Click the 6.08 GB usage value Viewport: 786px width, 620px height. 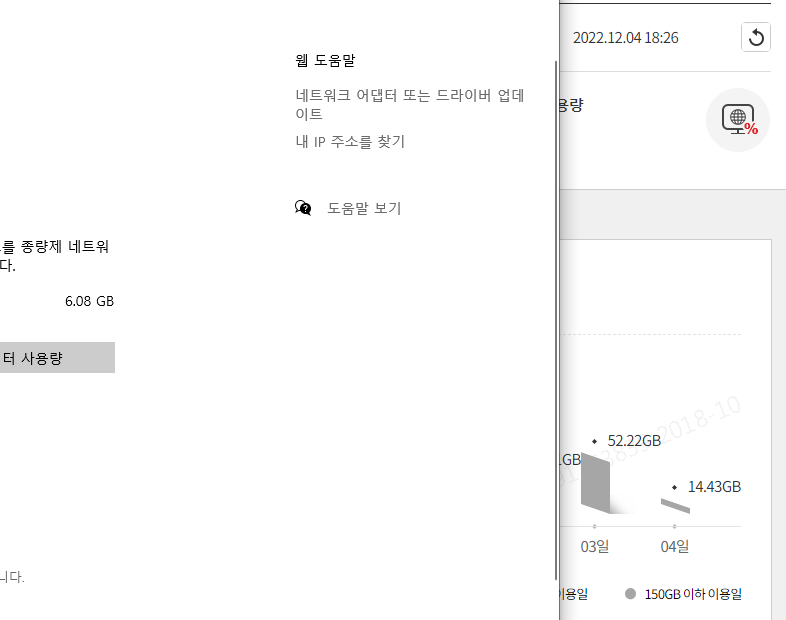89,301
